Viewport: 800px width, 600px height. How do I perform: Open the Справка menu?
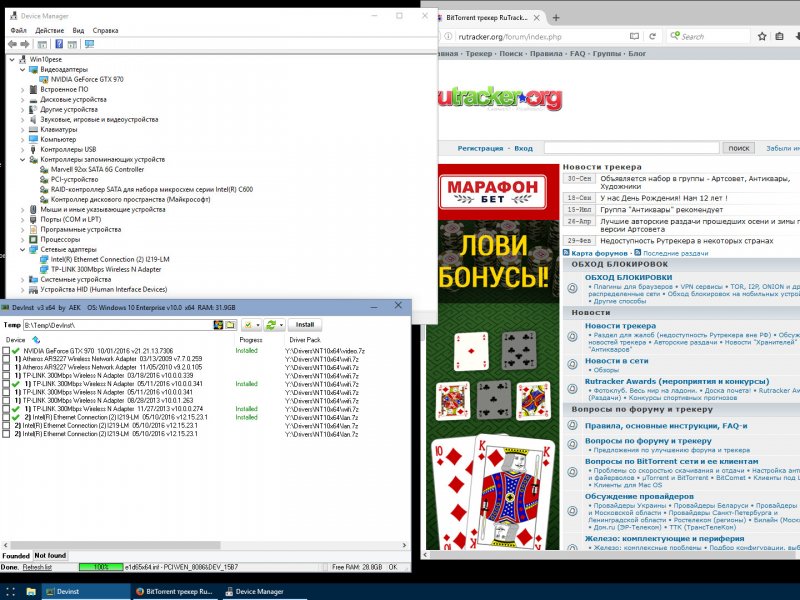(x=105, y=31)
